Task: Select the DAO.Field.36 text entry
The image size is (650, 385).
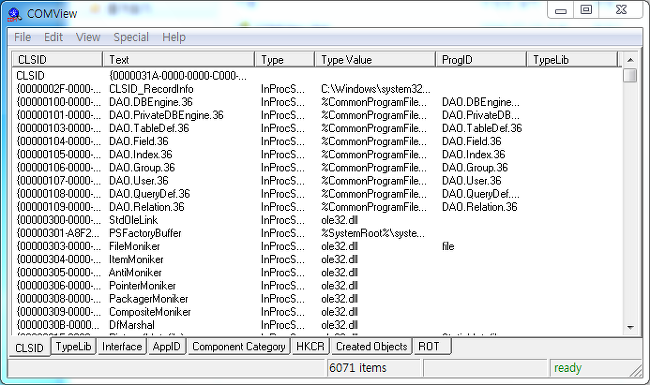Action: click(x=138, y=141)
